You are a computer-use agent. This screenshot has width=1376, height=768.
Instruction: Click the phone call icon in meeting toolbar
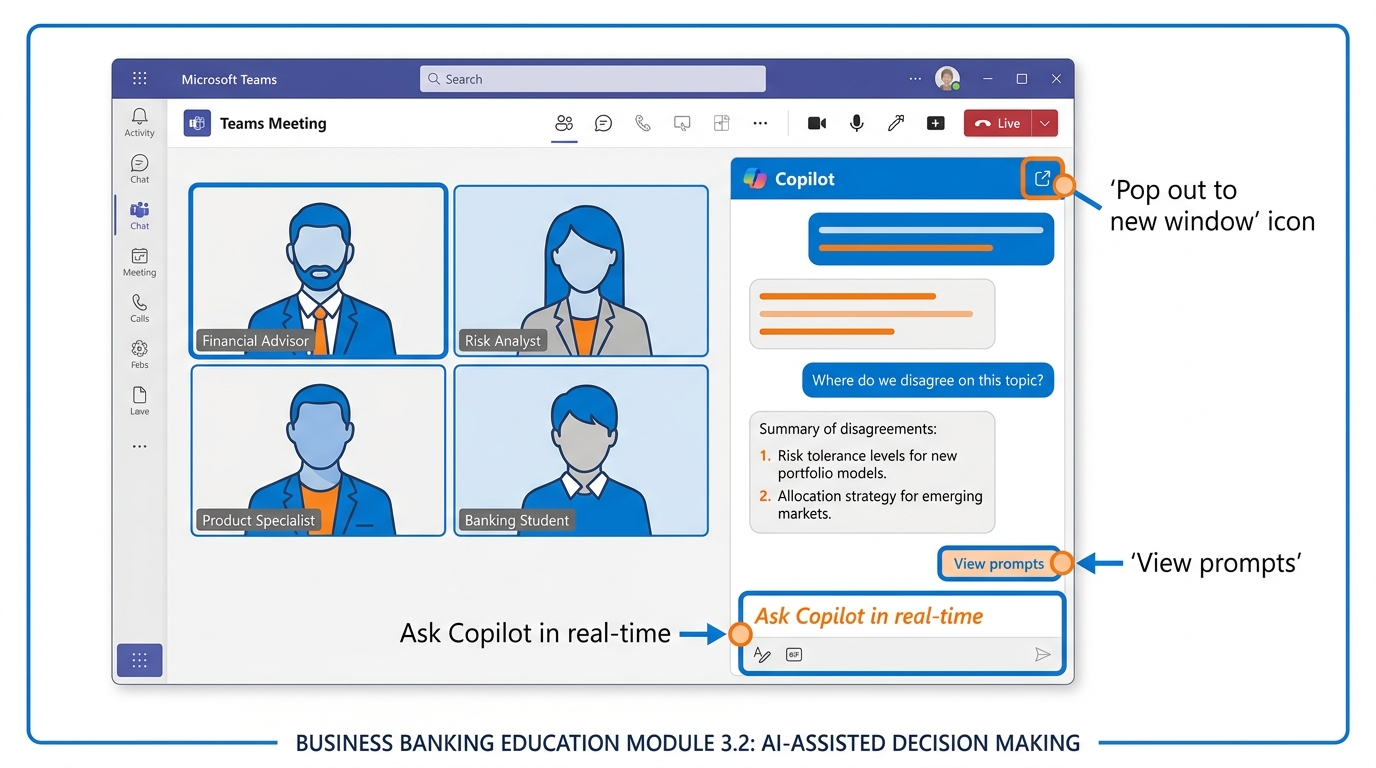coord(643,123)
